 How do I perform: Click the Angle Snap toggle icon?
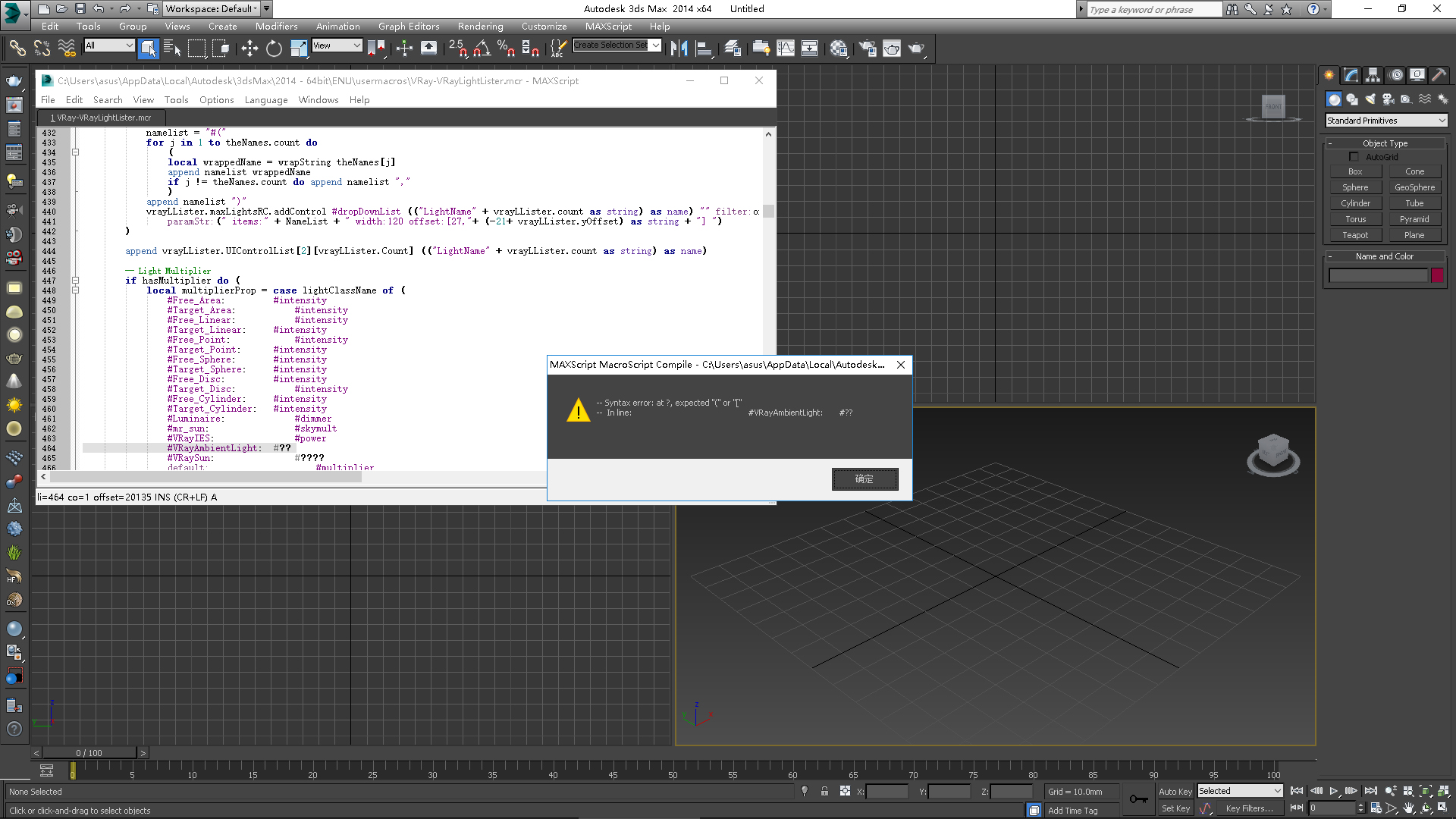482,49
